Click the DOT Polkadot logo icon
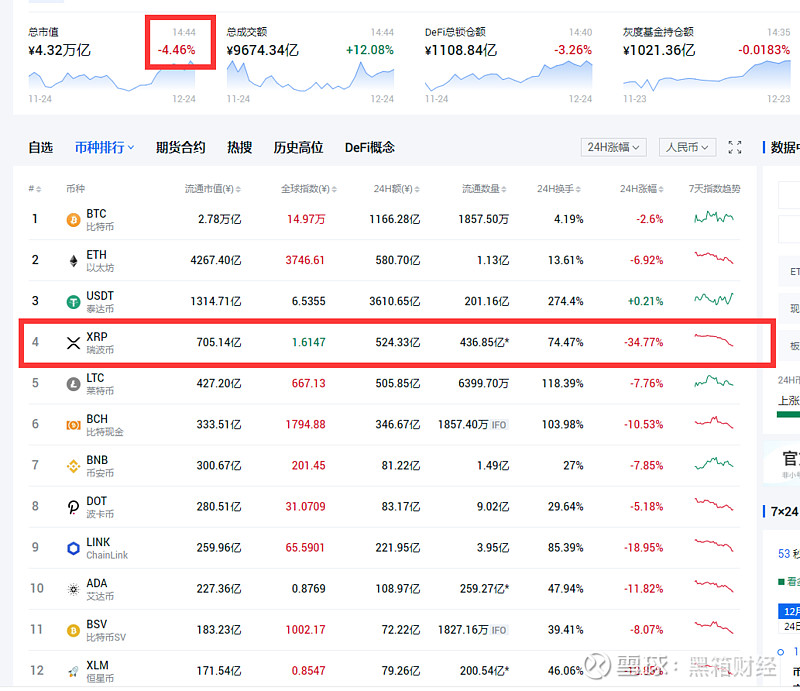Image resolution: width=800 pixels, height=691 pixels. [x=73, y=507]
